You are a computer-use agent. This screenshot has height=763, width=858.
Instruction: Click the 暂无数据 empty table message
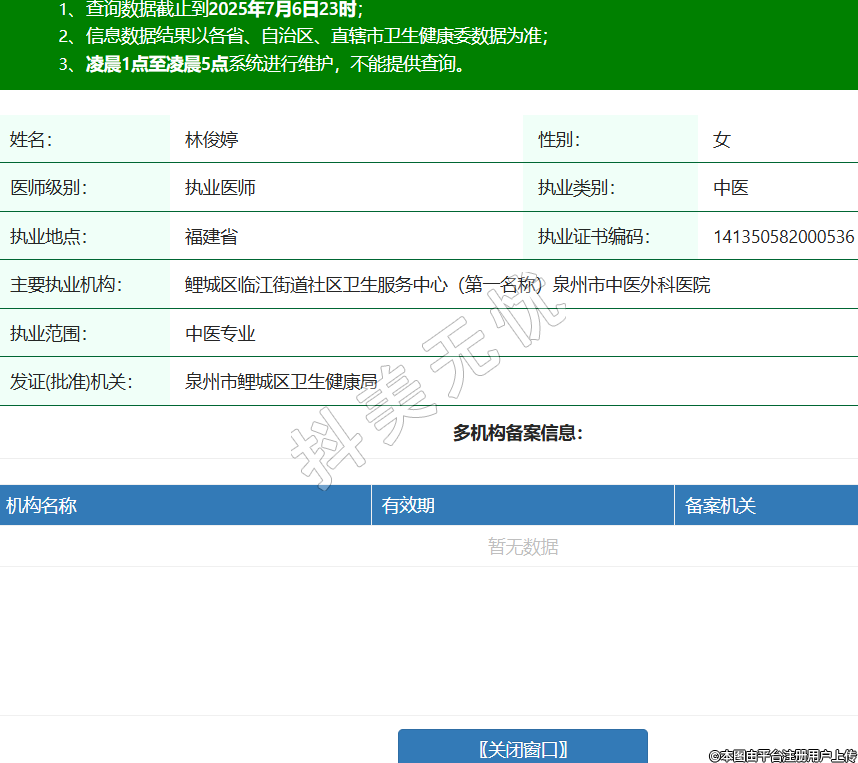522,547
